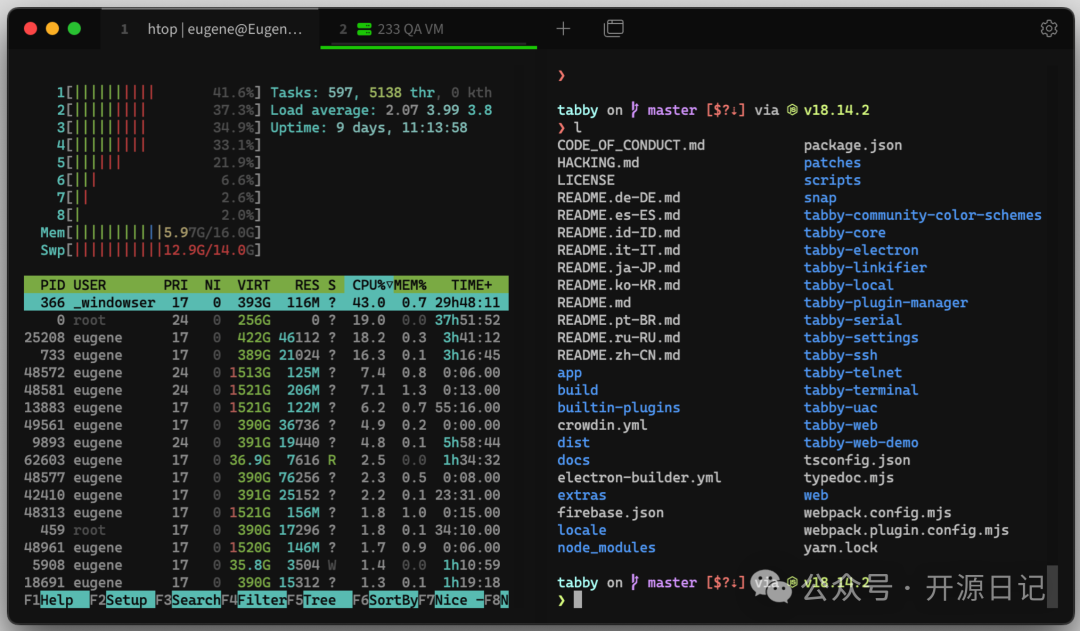Viewport: 1080px width, 631px height.
Task: Click the Swp usage meter
Action: tap(151, 250)
